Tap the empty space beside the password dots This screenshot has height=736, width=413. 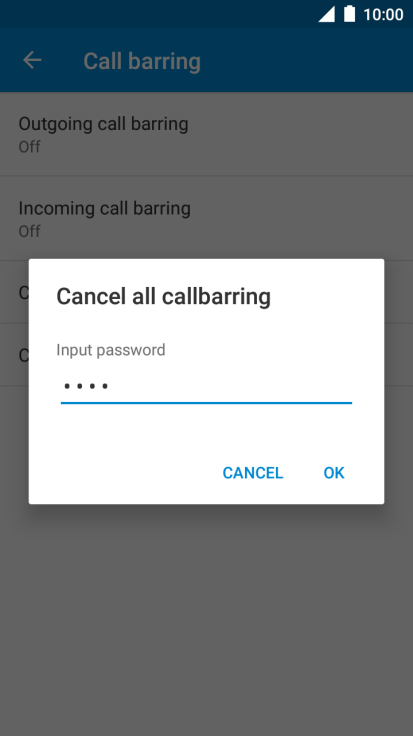click(230, 387)
